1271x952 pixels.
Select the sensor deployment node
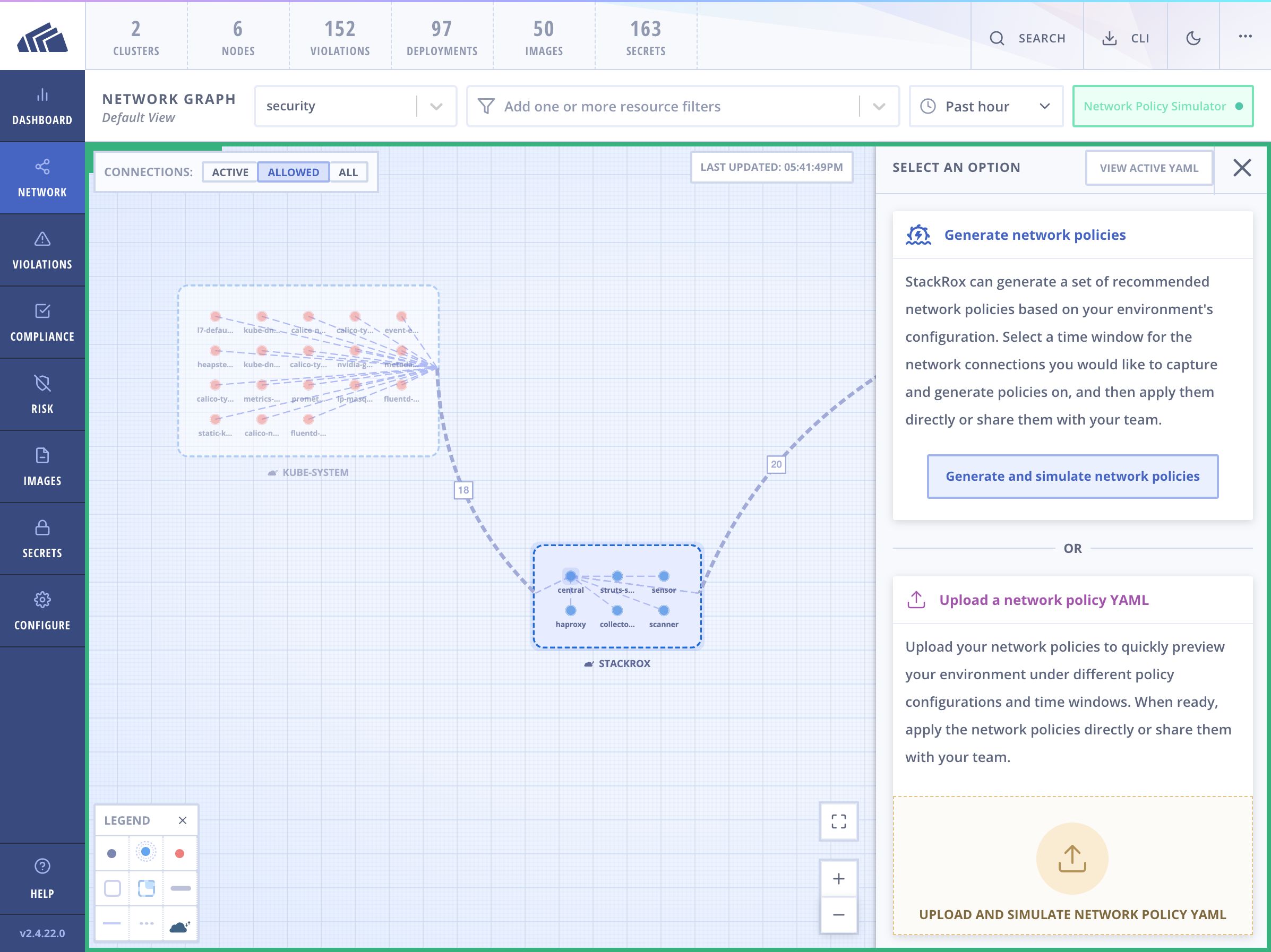[x=663, y=576]
